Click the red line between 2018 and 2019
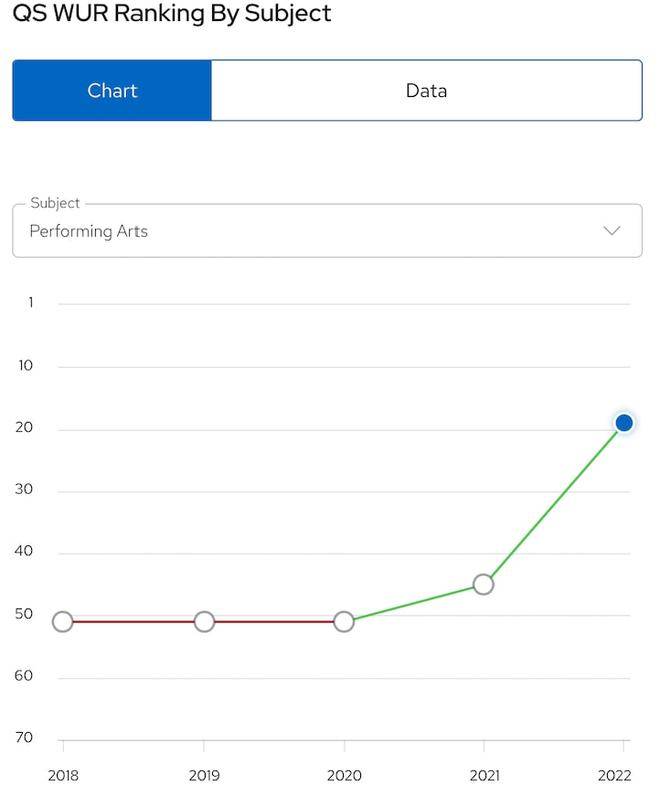Image resolution: width=660 pixels, height=796 pixels. point(134,621)
